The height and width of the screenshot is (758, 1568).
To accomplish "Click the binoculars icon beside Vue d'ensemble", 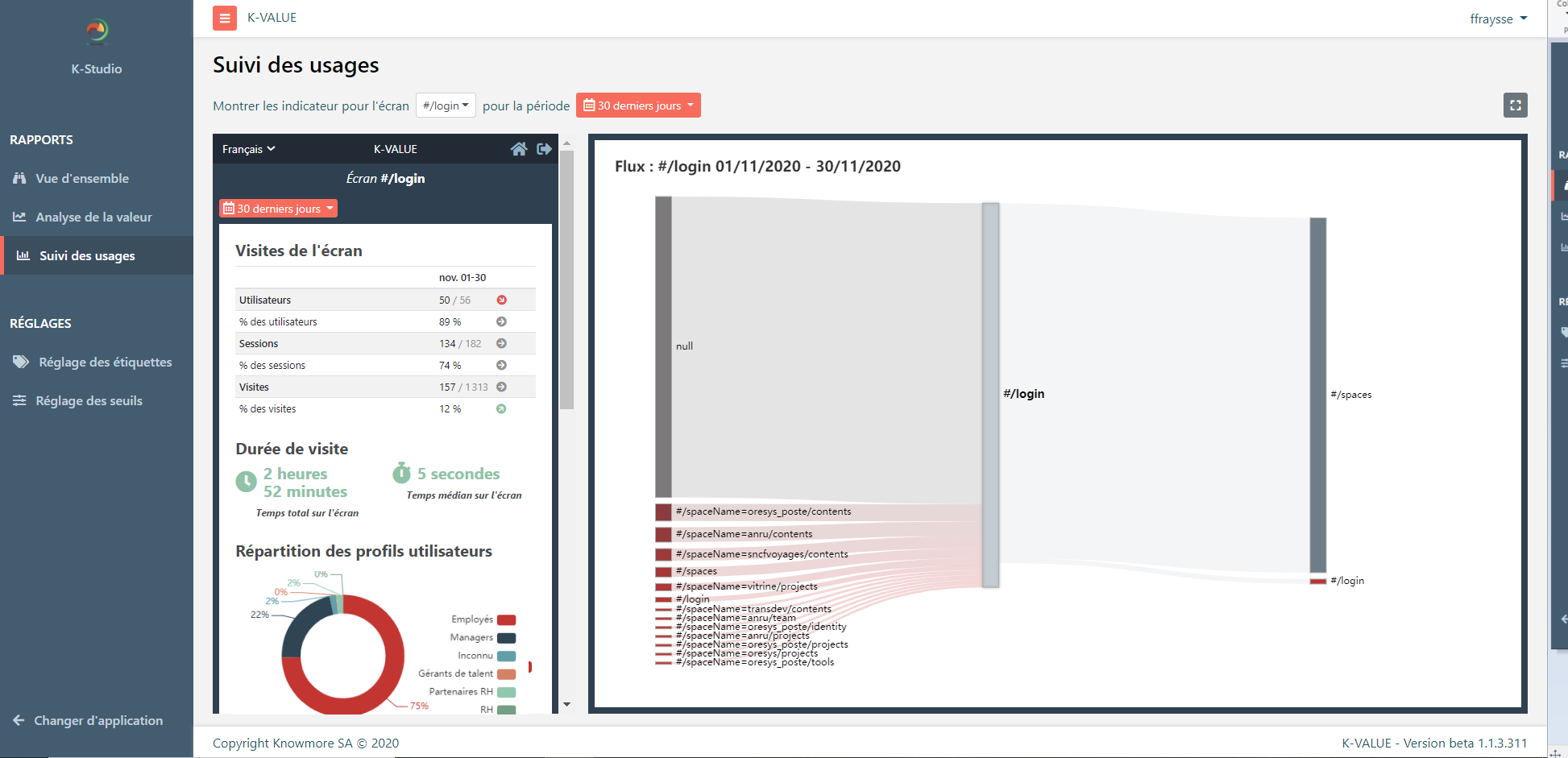I will click(x=19, y=178).
